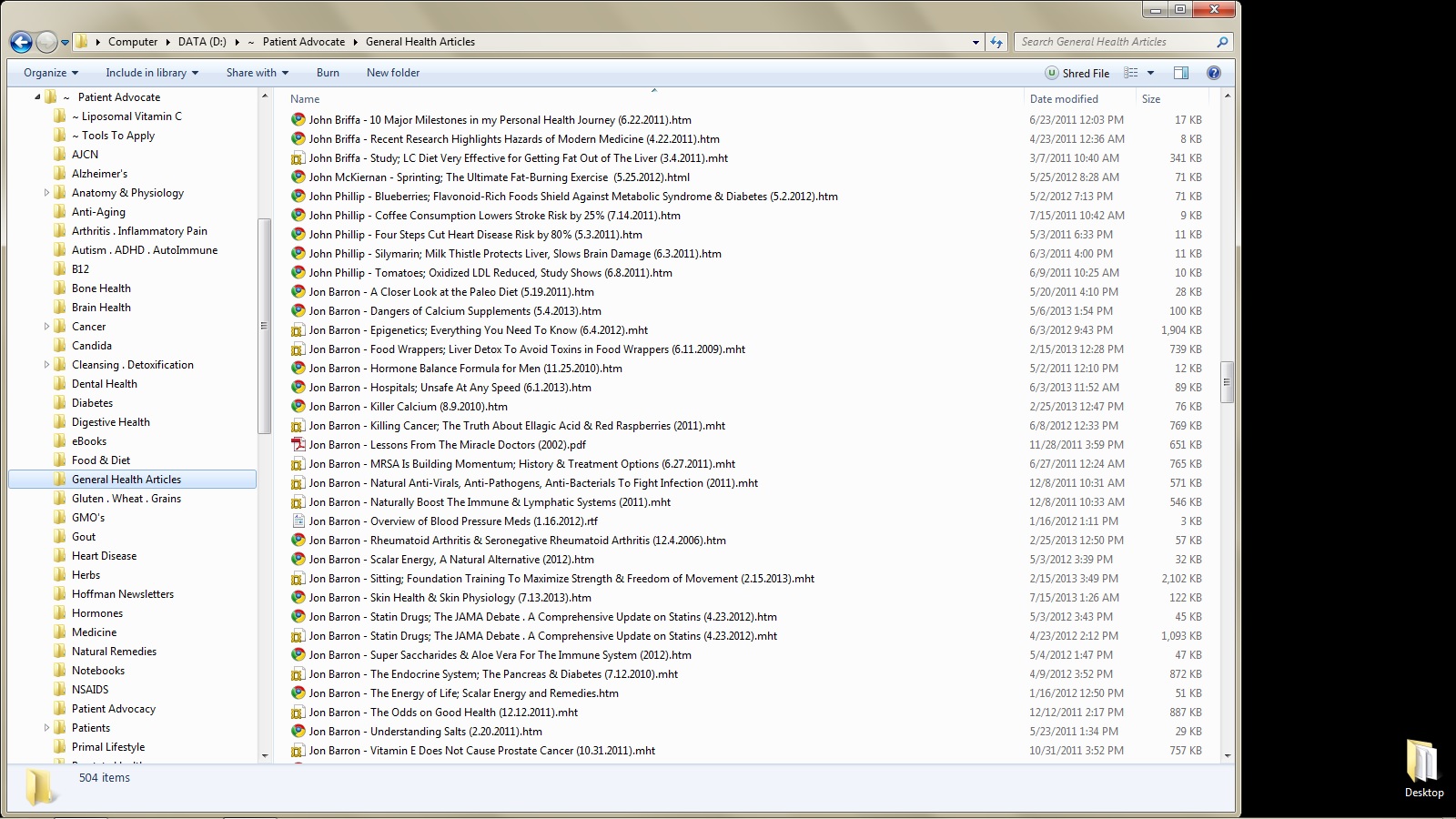The image size is (1456, 819).
Task: Select the Lessons From The Miracle Doctors PDF icon
Action: pyautogui.click(x=298, y=445)
